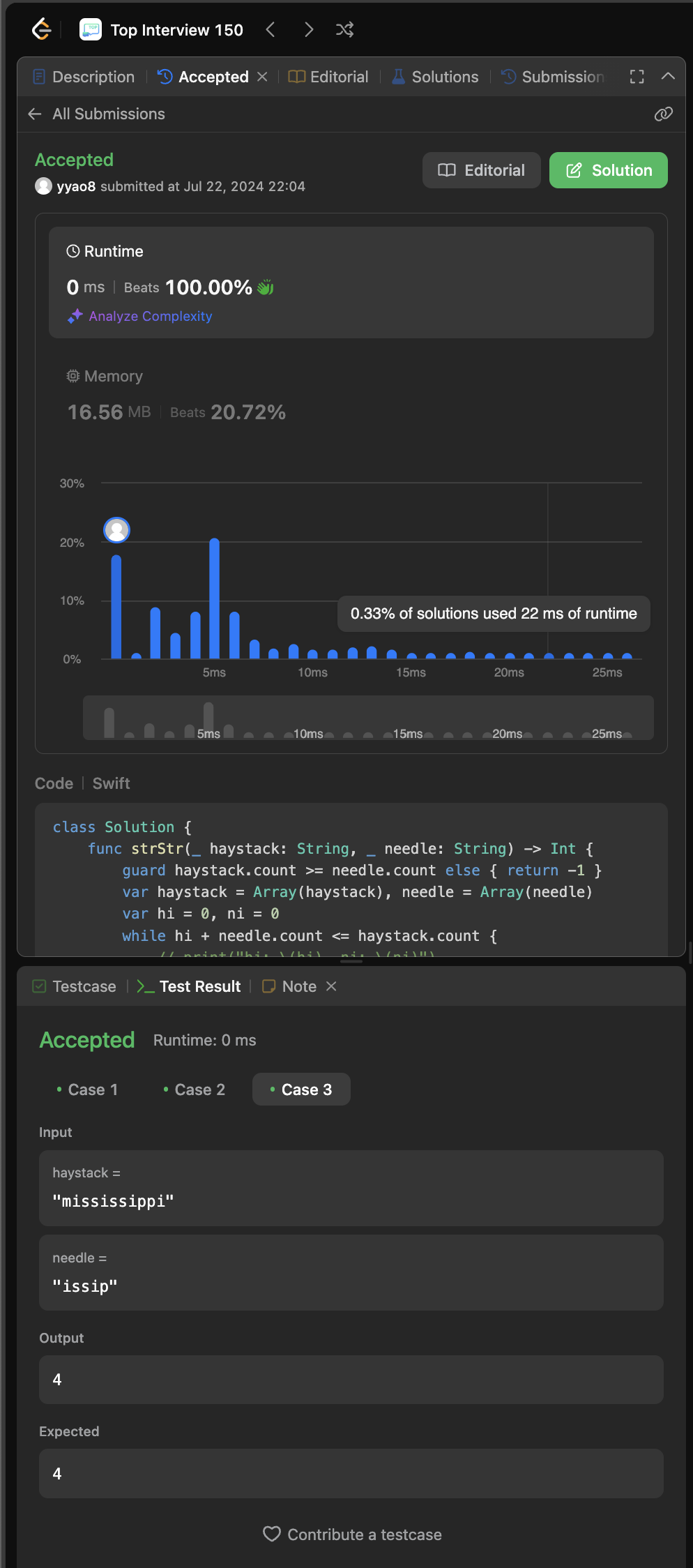Viewport: 693px width, 1568px height.
Task: Close the Accepted tab
Action: tap(263, 77)
